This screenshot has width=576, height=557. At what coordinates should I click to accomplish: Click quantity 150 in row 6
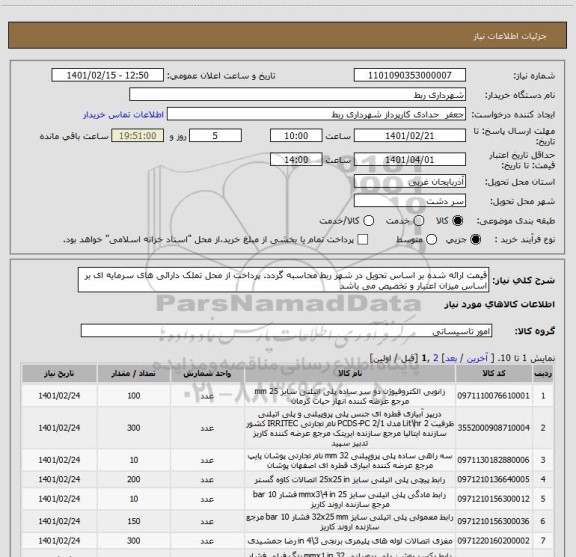click(x=134, y=521)
